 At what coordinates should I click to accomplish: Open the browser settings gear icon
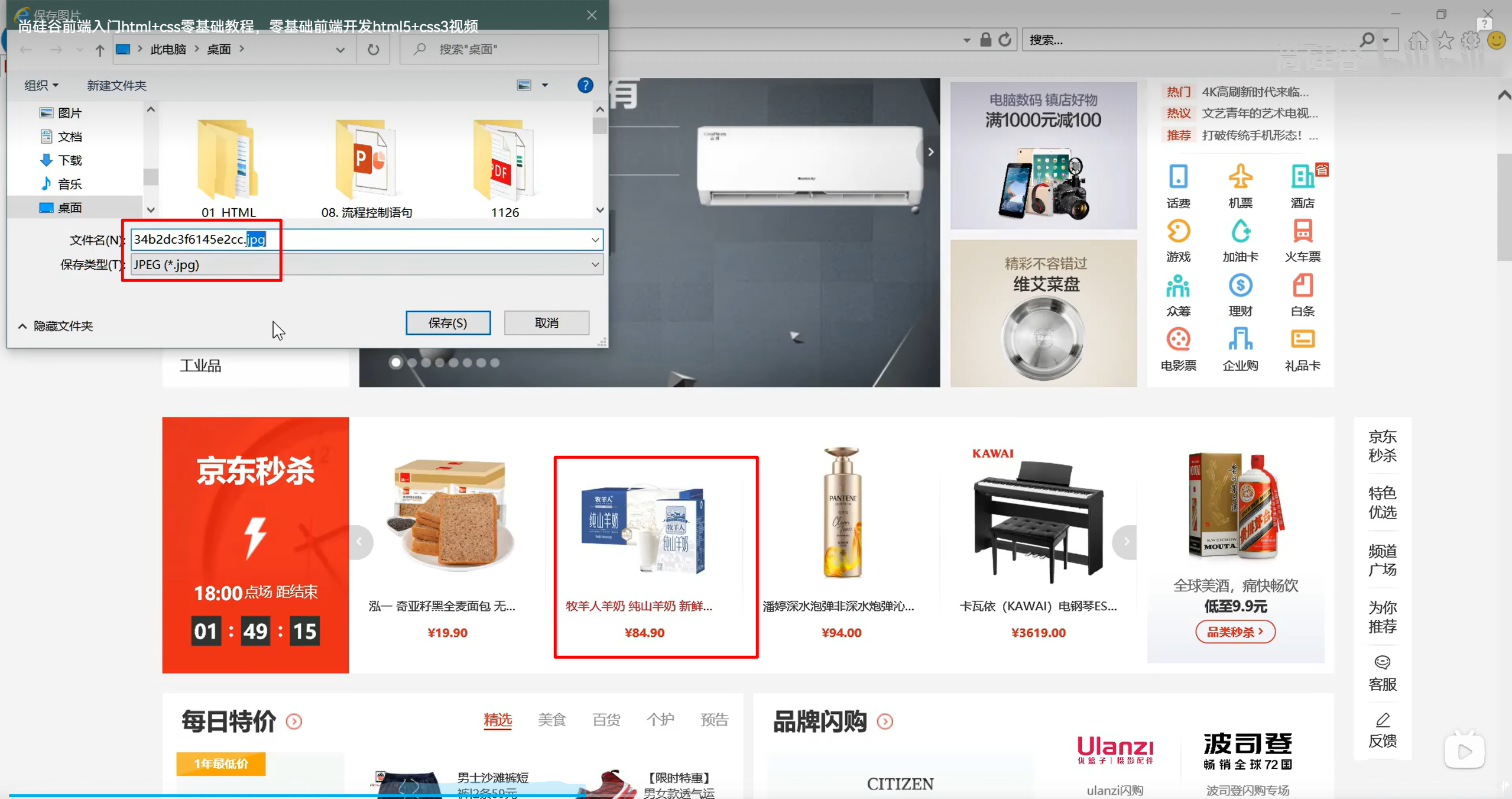[1471, 40]
